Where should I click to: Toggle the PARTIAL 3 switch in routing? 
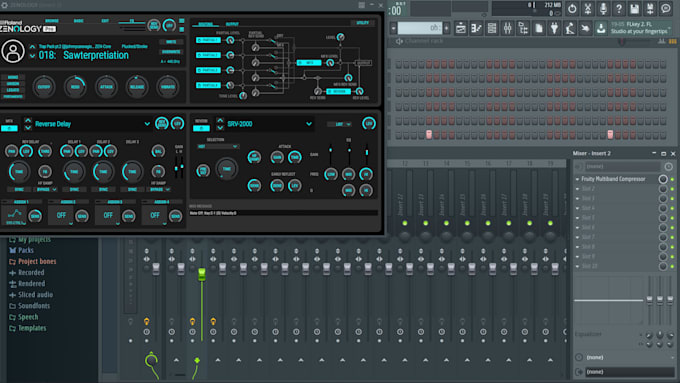click(208, 70)
